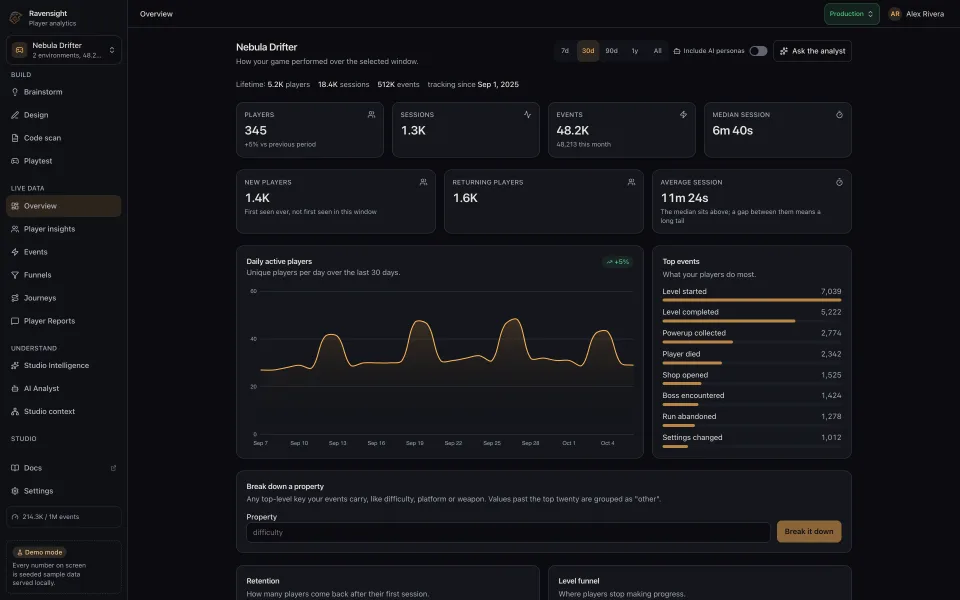Image resolution: width=960 pixels, height=600 pixels.
Task: Select the 7d time range
Action: pos(565,51)
